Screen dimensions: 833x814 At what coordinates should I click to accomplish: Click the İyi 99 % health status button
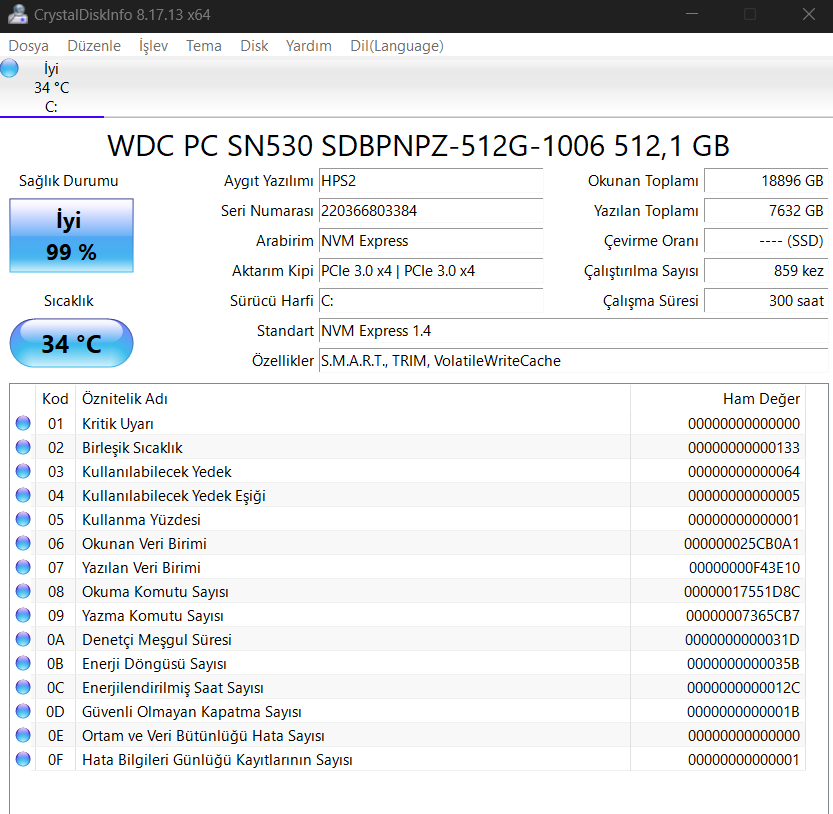71,235
